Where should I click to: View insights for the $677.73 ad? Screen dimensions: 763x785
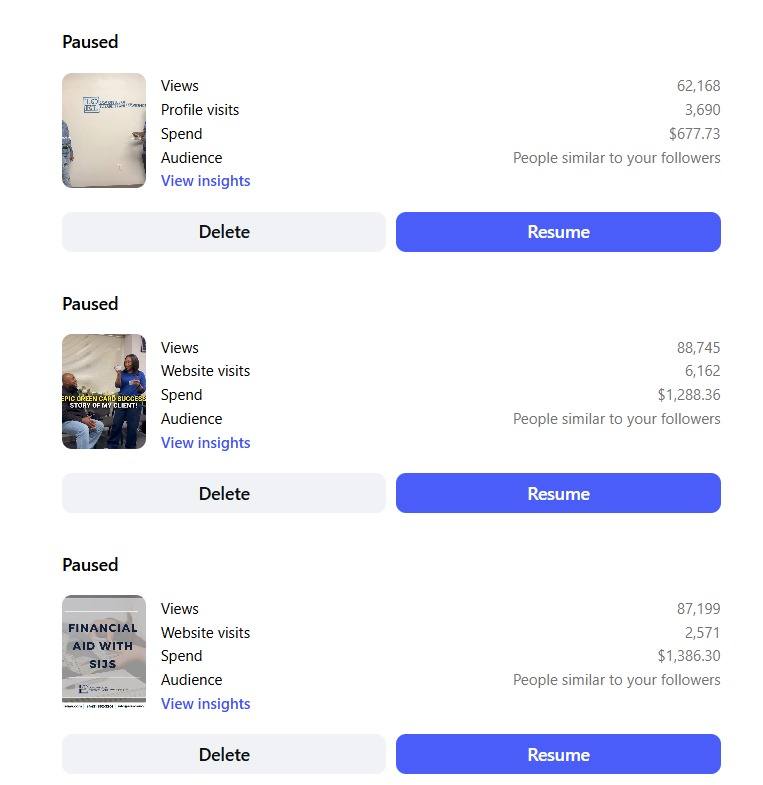click(206, 181)
